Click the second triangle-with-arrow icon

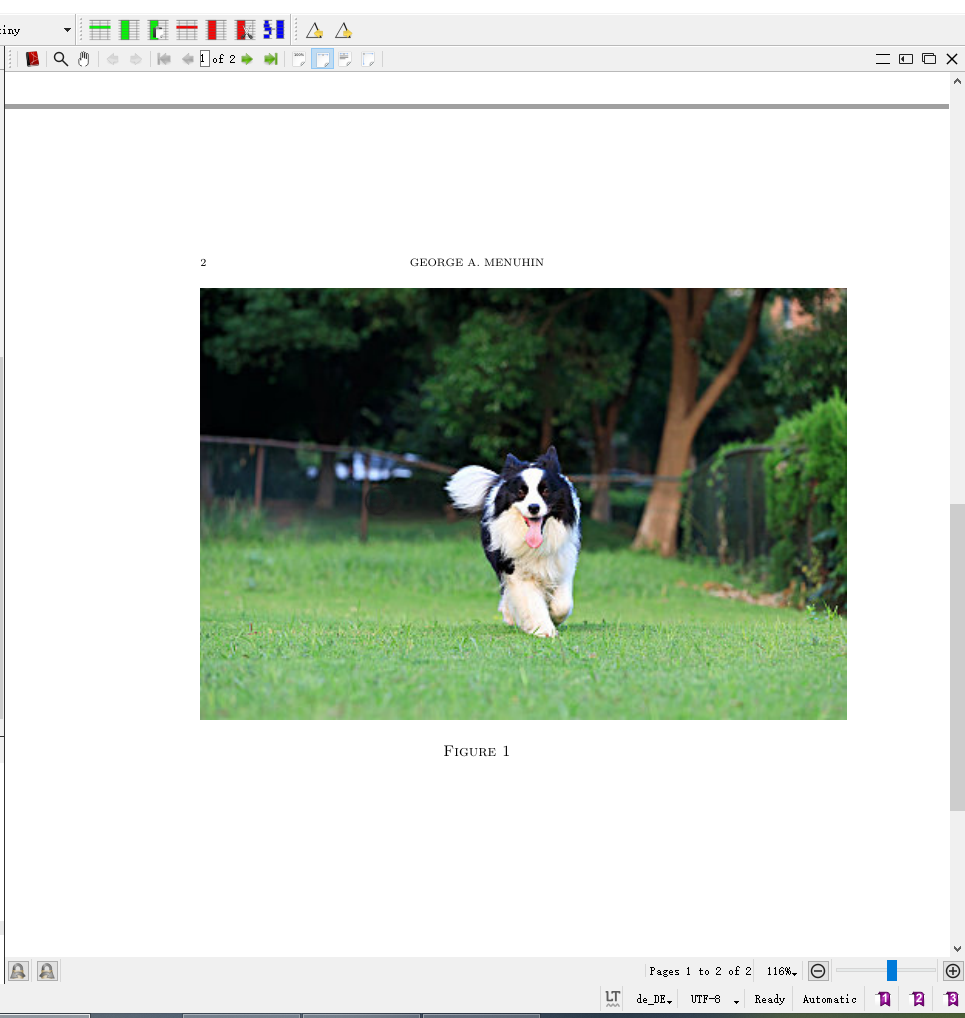pyautogui.click(x=343, y=30)
